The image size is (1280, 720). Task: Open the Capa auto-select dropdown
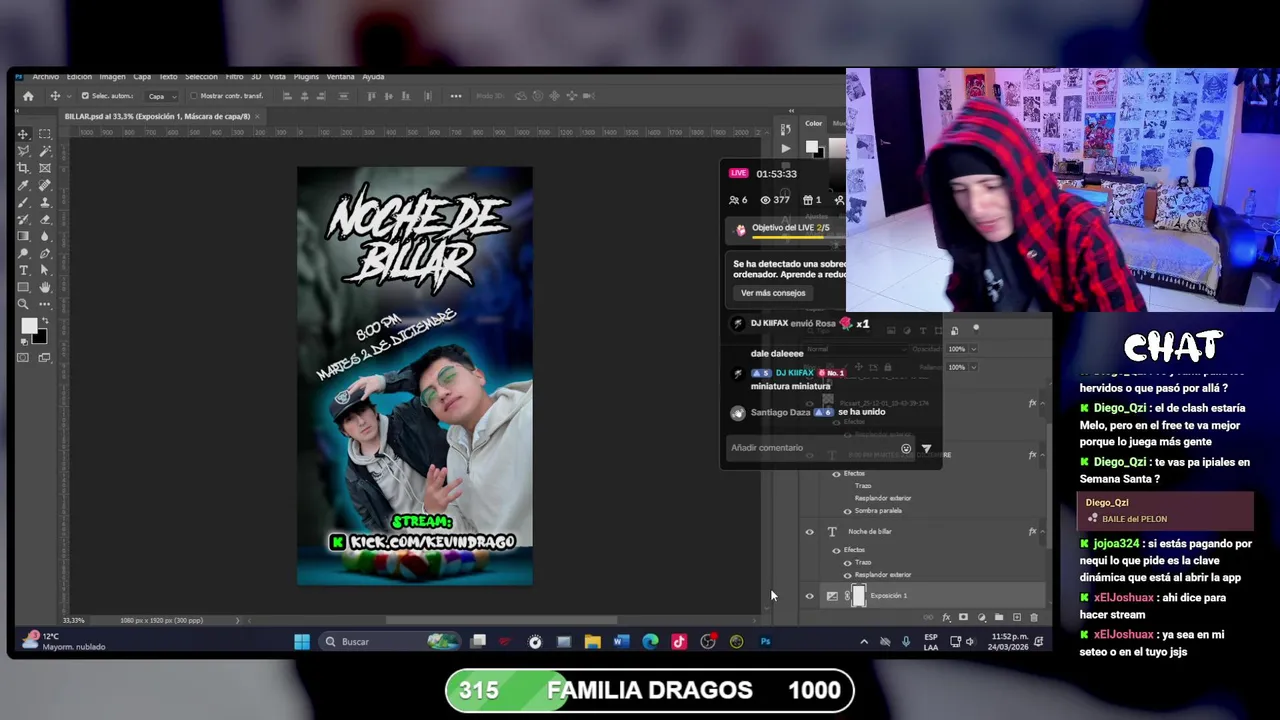(x=161, y=96)
